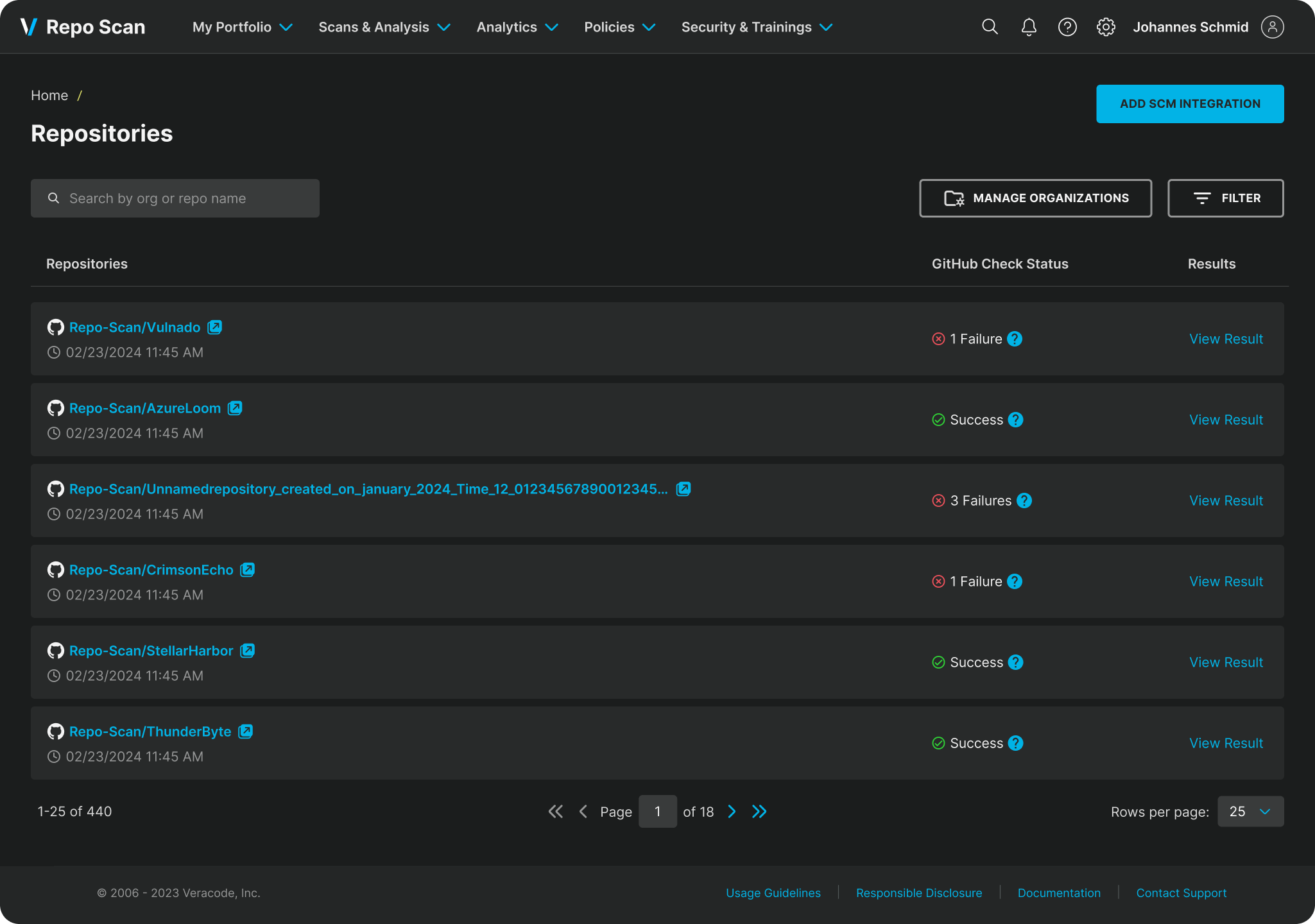Click user profile avatar icon
This screenshot has width=1315, height=924.
(1272, 27)
